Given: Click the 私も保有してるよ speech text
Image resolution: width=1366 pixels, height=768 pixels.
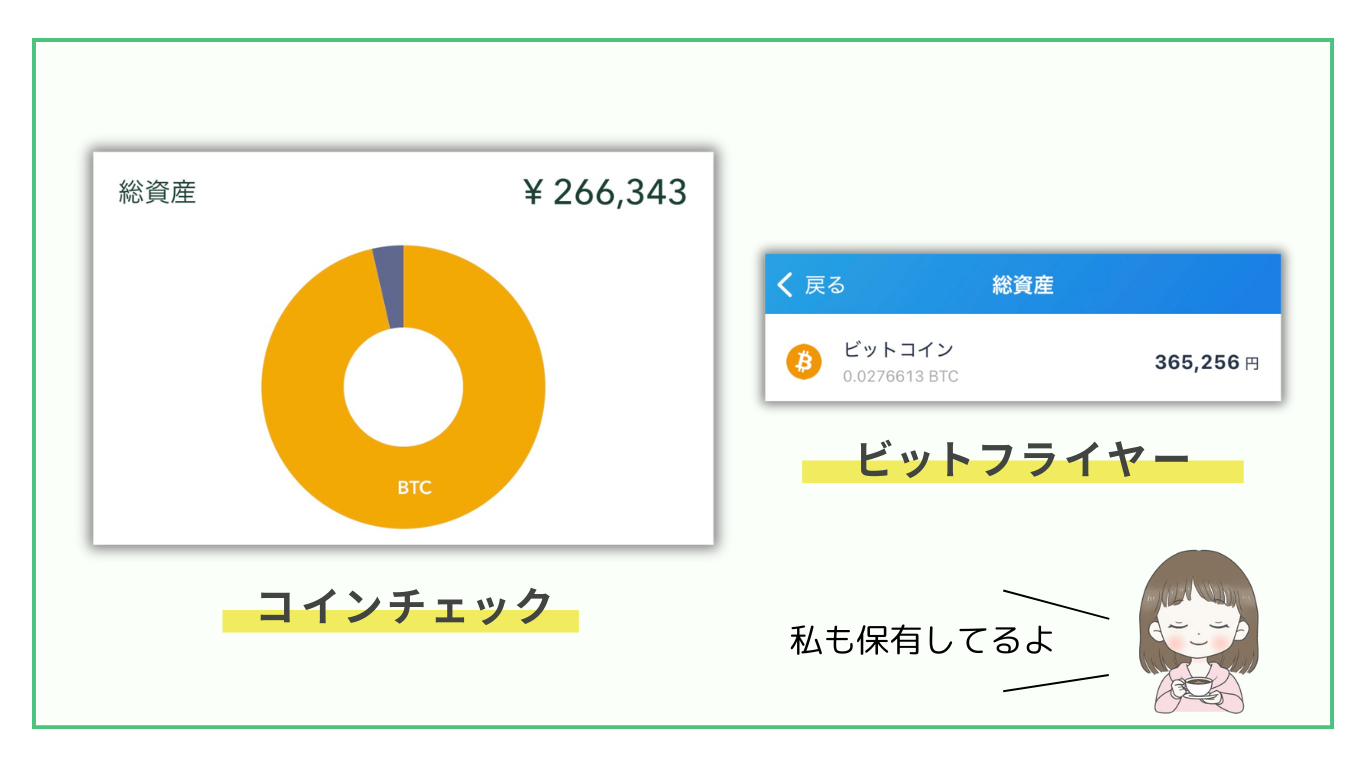Looking at the screenshot, I should 922,639.
